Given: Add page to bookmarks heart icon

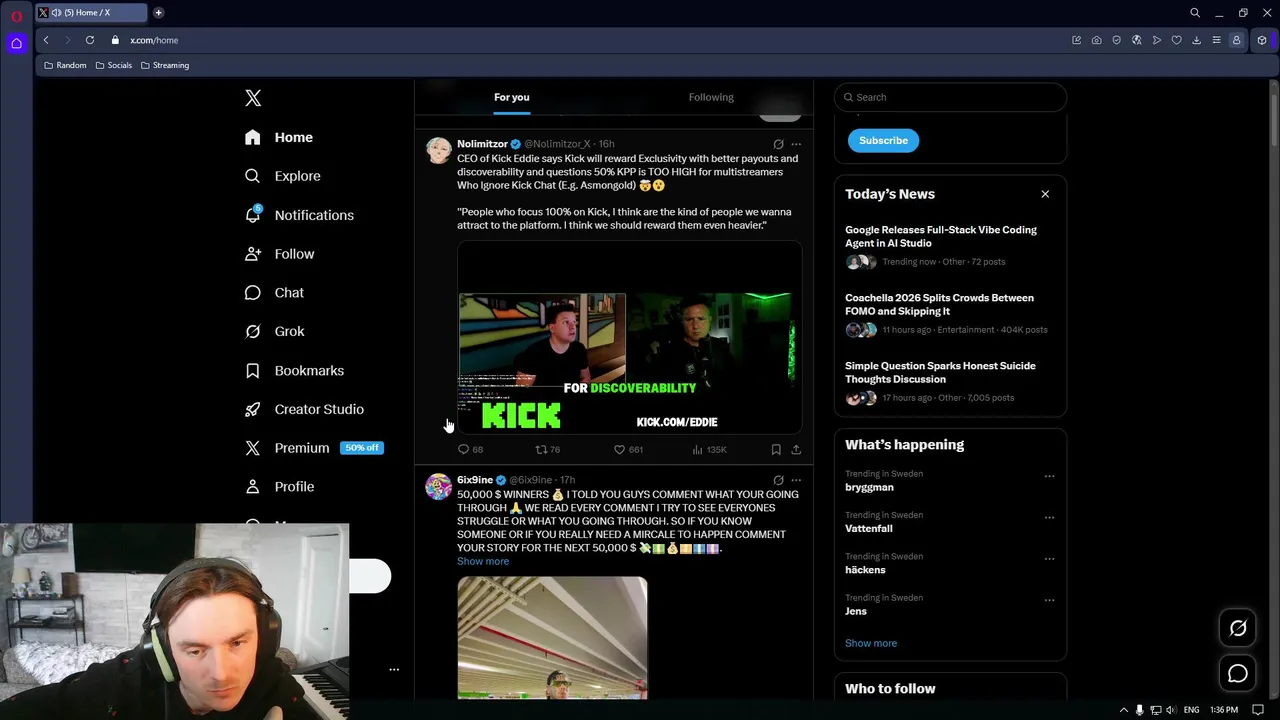Looking at the screenshot, I should 1177,40.
